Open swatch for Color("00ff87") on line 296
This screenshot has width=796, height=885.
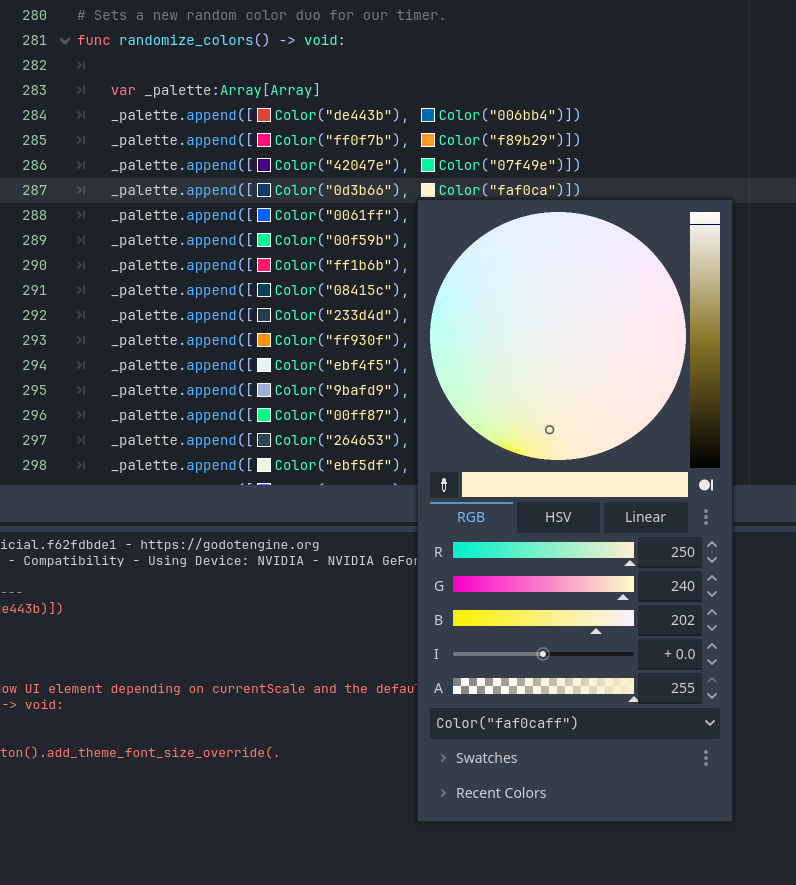point(264,415)
